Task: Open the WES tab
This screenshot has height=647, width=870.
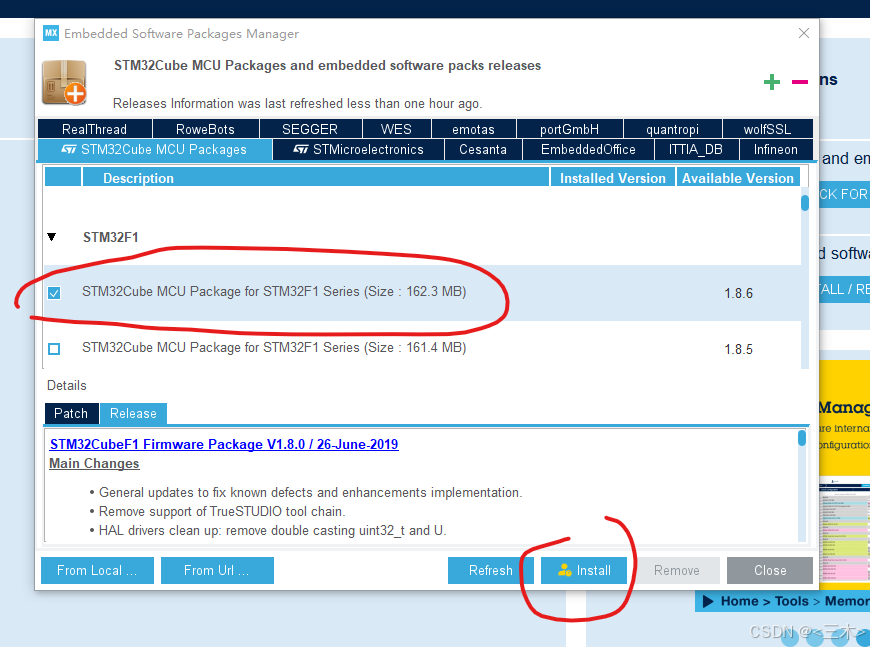Action: pyautogui.click(x=396, y=129)
